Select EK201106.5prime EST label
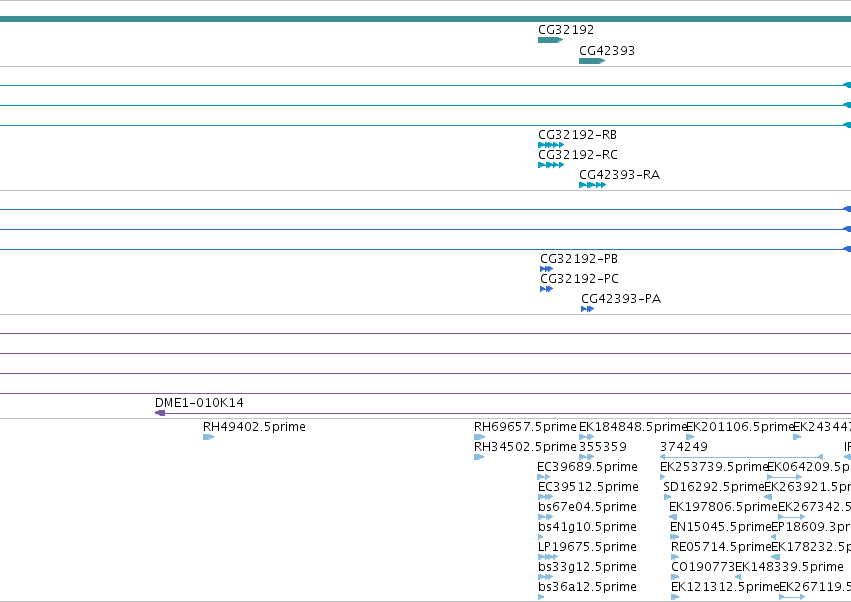The height and width of the screenshot is (602, 851). click(x=740, y=427)
